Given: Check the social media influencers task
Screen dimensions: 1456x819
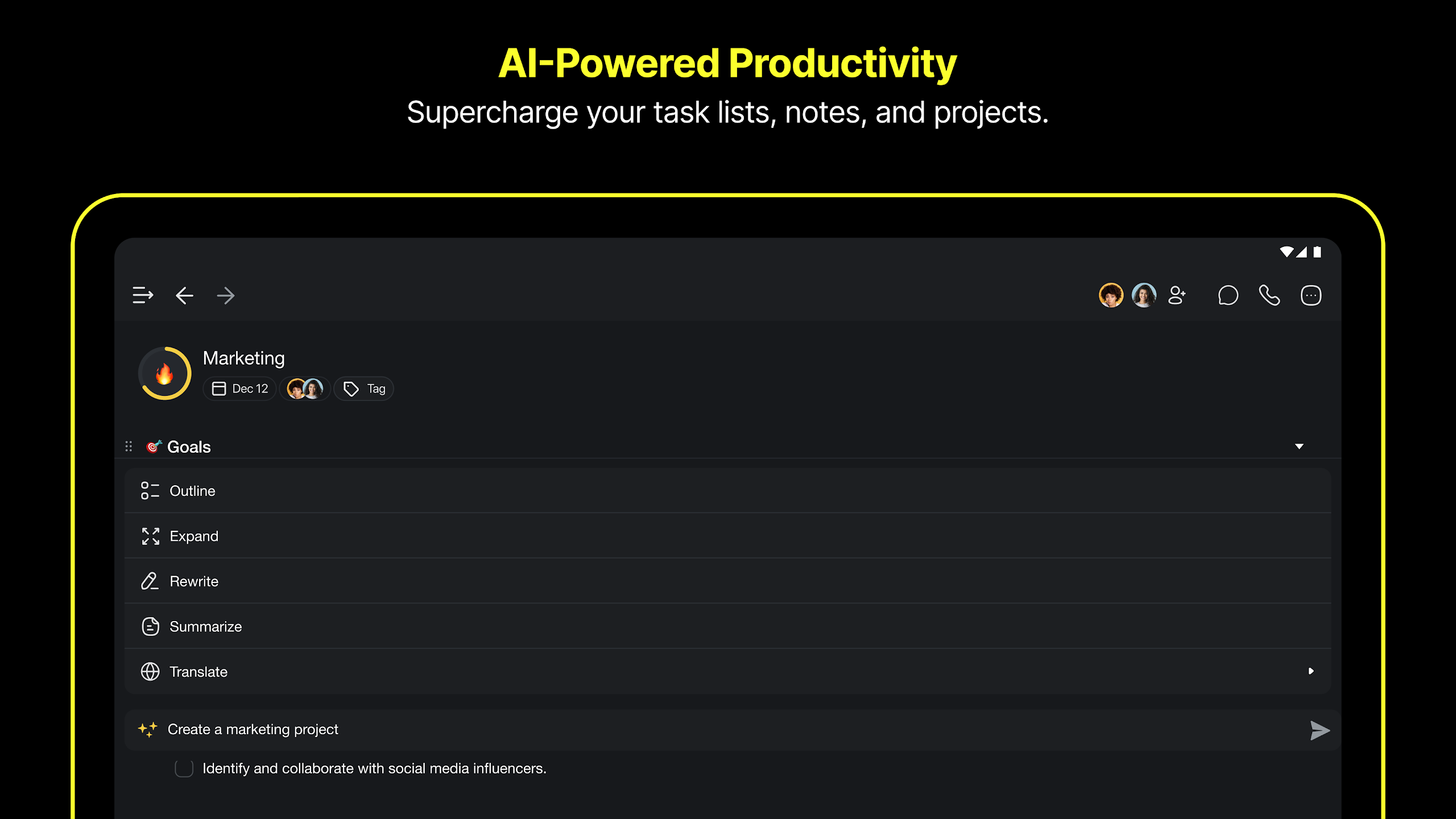Looking at the screenshot, I should point(184,768).
